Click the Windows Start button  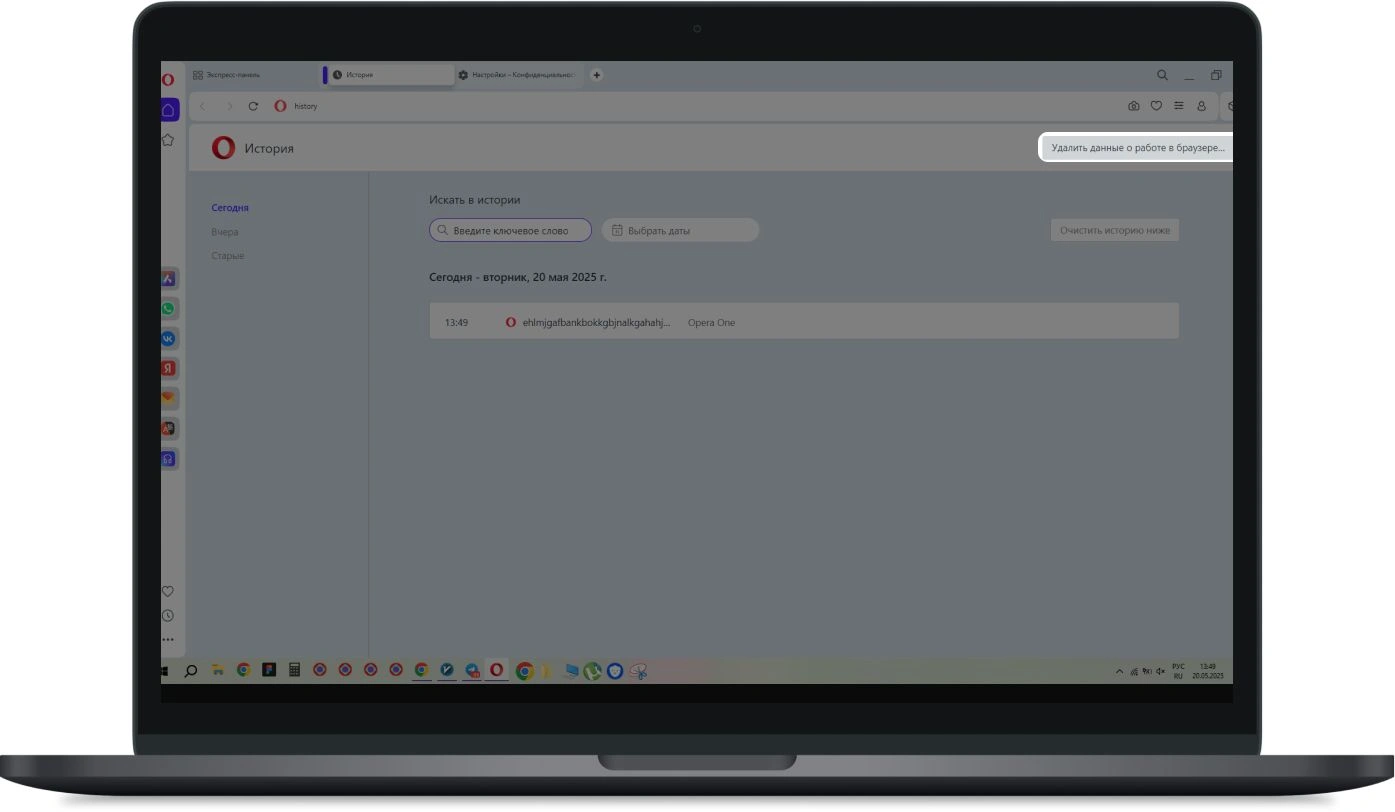click(x=164, y=672)
